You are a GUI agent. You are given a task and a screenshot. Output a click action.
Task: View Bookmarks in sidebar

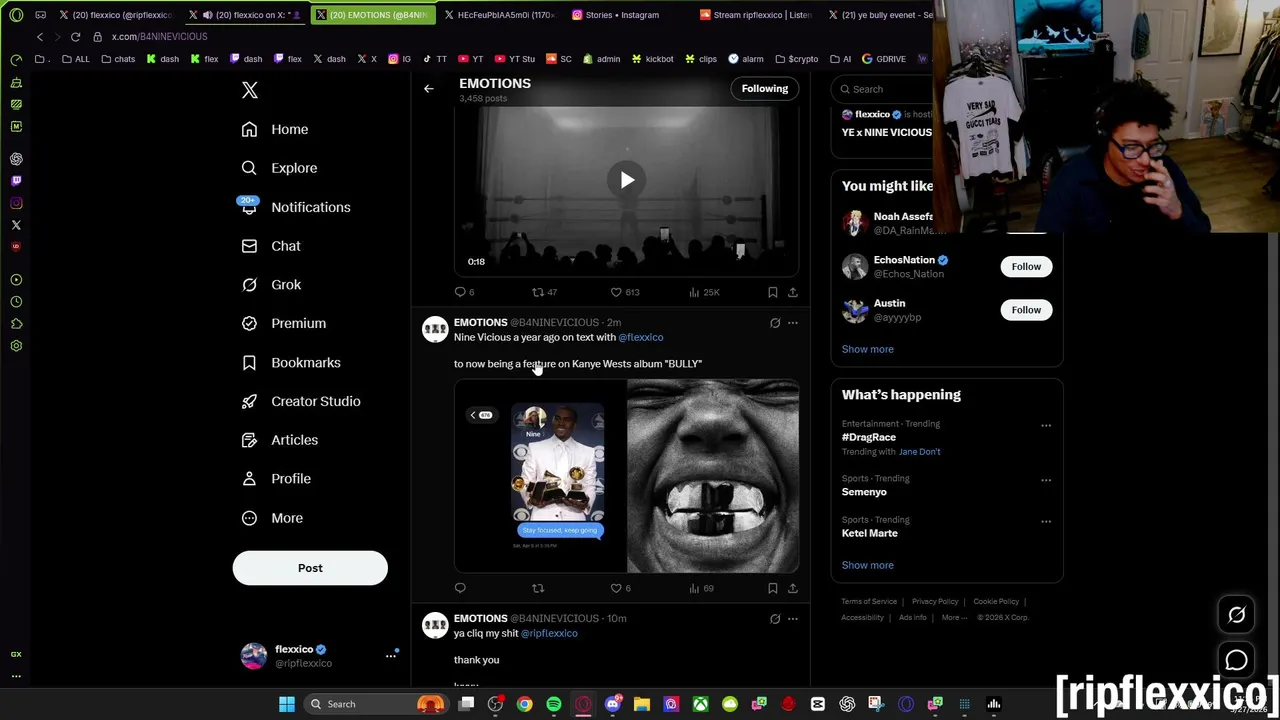291,363
